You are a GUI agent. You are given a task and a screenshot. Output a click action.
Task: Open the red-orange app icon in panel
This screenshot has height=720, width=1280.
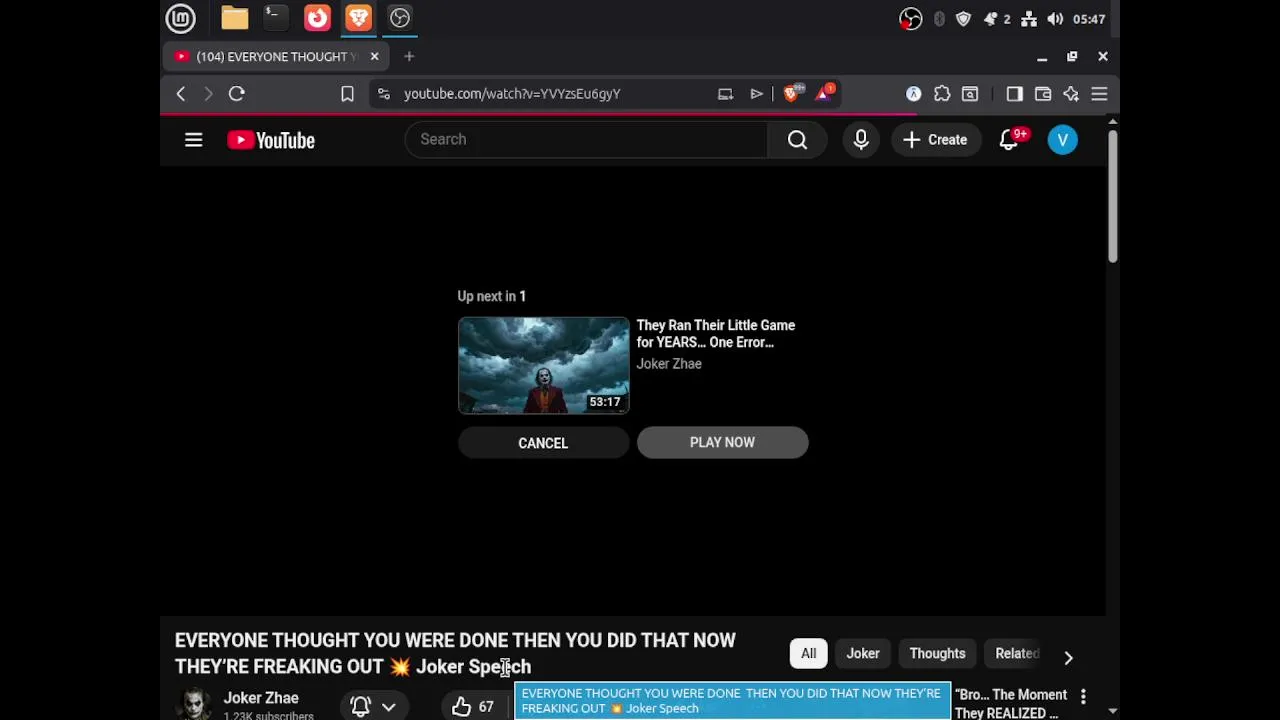317,18
